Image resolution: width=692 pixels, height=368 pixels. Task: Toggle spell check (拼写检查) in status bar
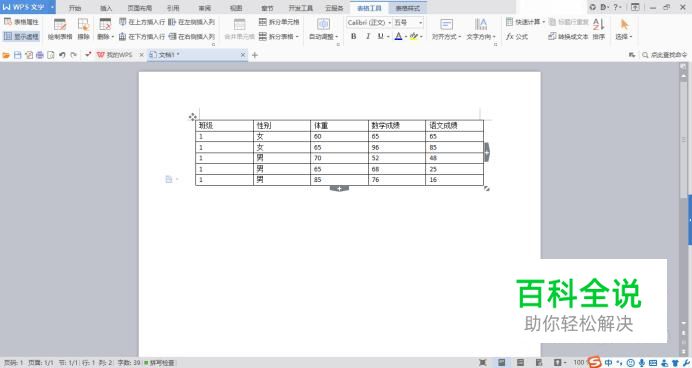pyautogui.click(x=159, y=363)
